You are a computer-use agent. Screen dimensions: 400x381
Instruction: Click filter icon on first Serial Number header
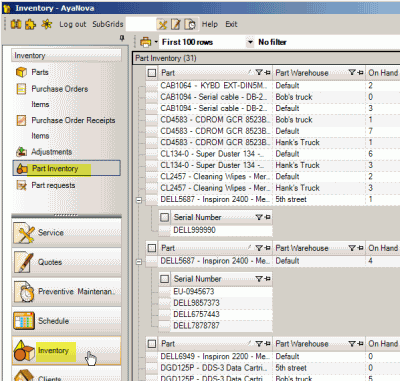tap(259, 217)
